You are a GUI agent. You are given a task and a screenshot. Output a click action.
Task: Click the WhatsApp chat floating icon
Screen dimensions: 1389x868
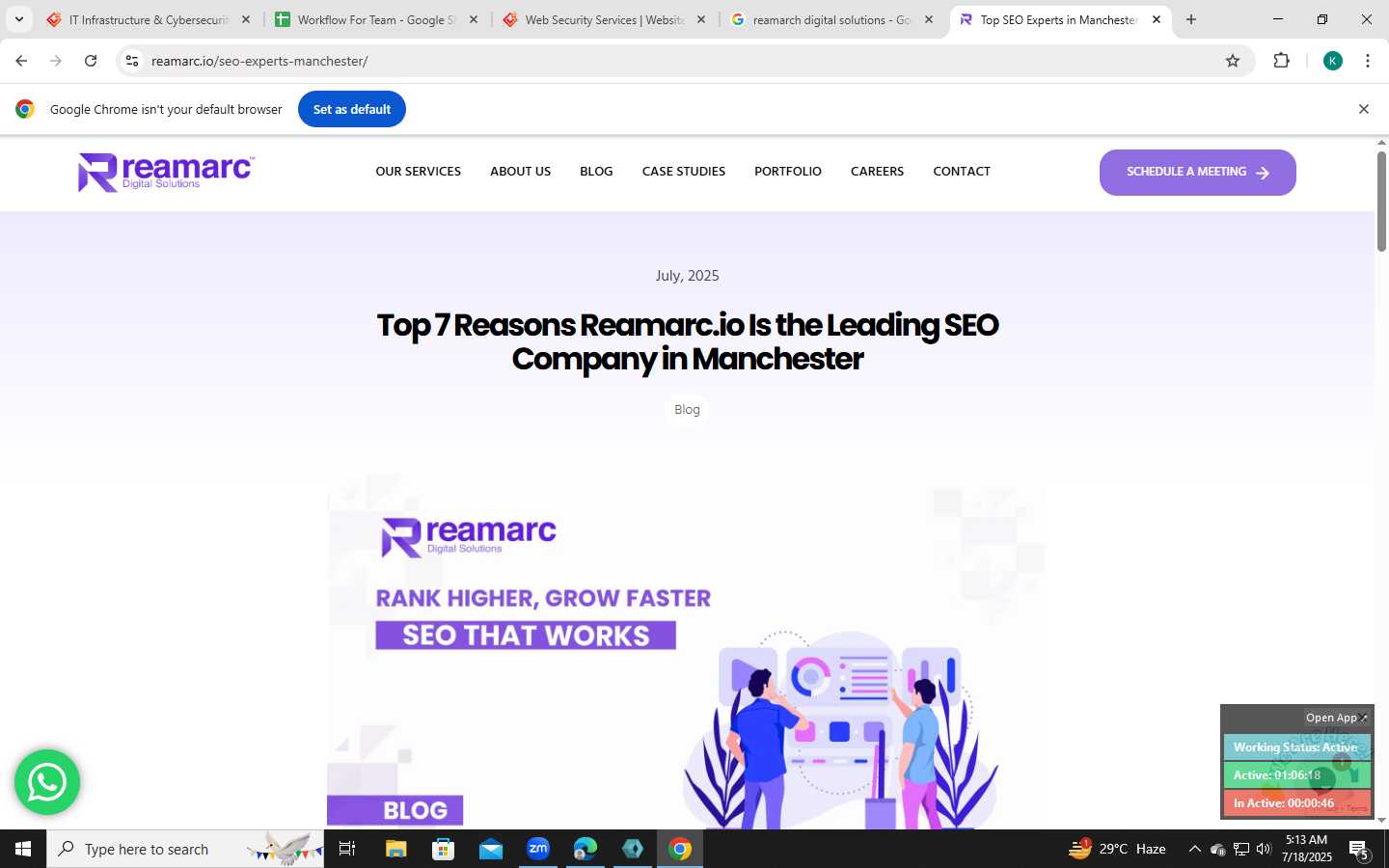pos(47,782)
